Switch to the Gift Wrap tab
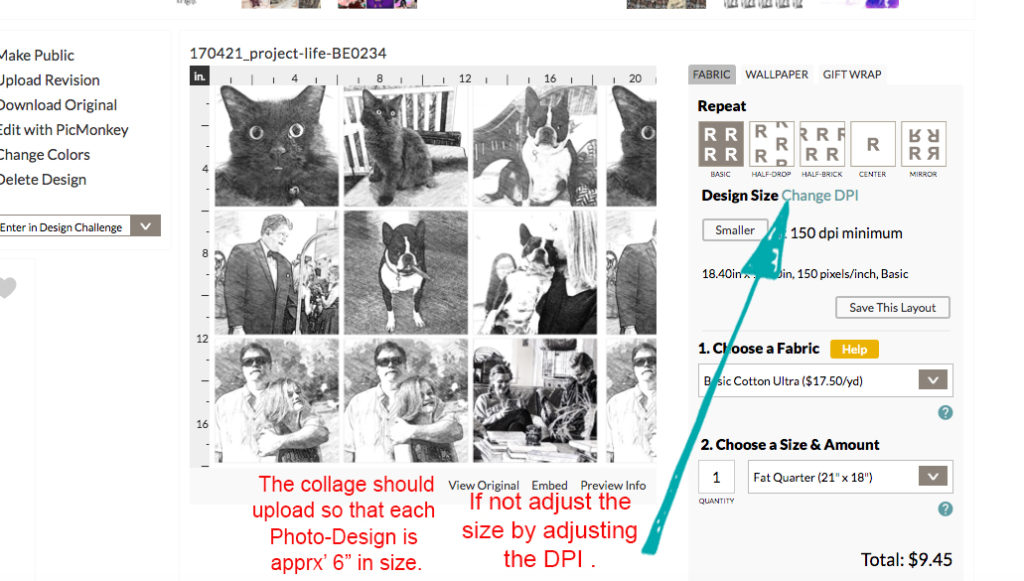1024x581 pixels. (852, 74)
